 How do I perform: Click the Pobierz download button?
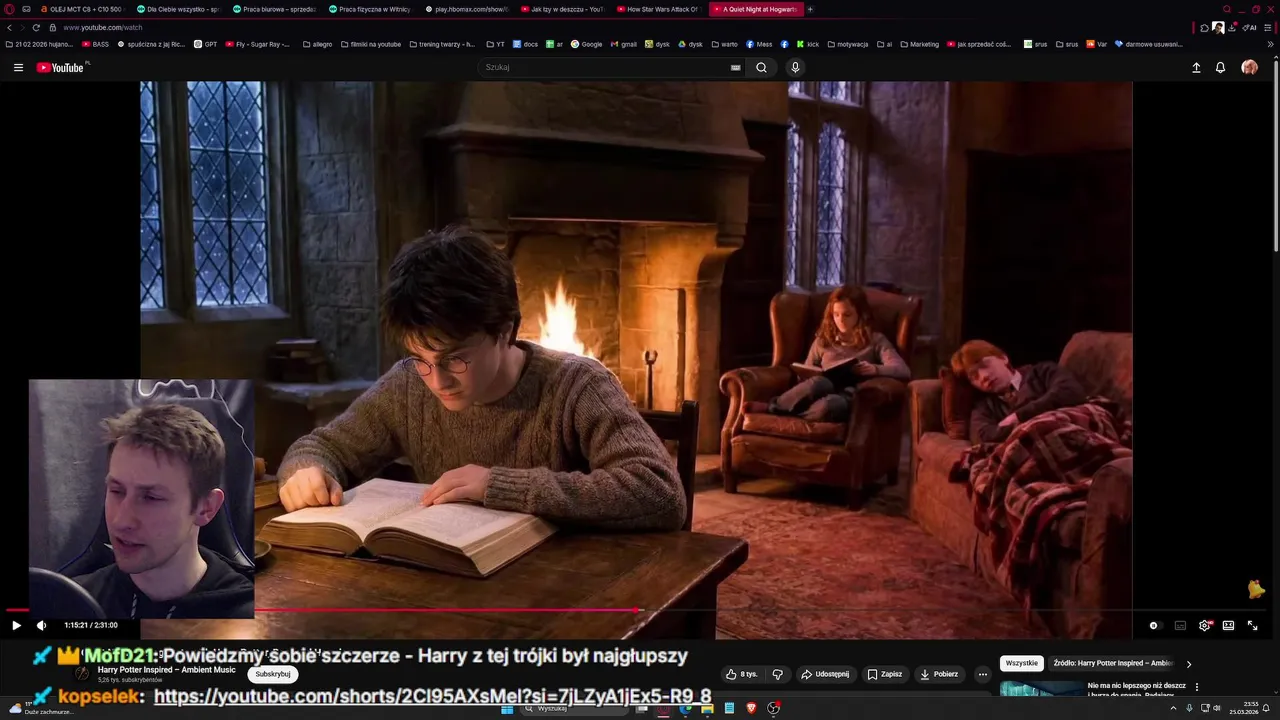939,674
